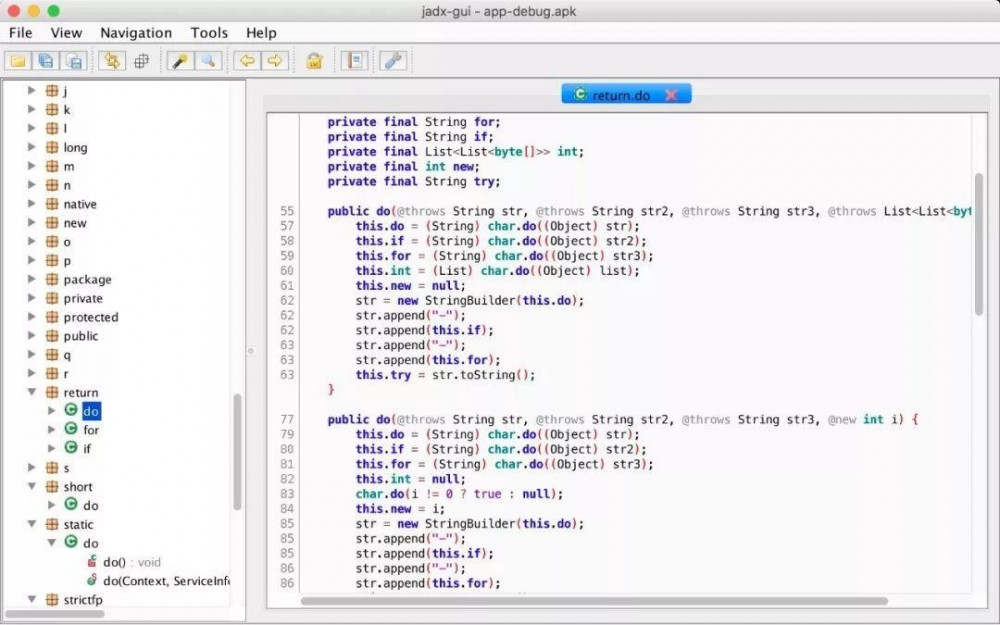1000x625 pixels.
Task: Click the k package icon
Action: [52, 110]
